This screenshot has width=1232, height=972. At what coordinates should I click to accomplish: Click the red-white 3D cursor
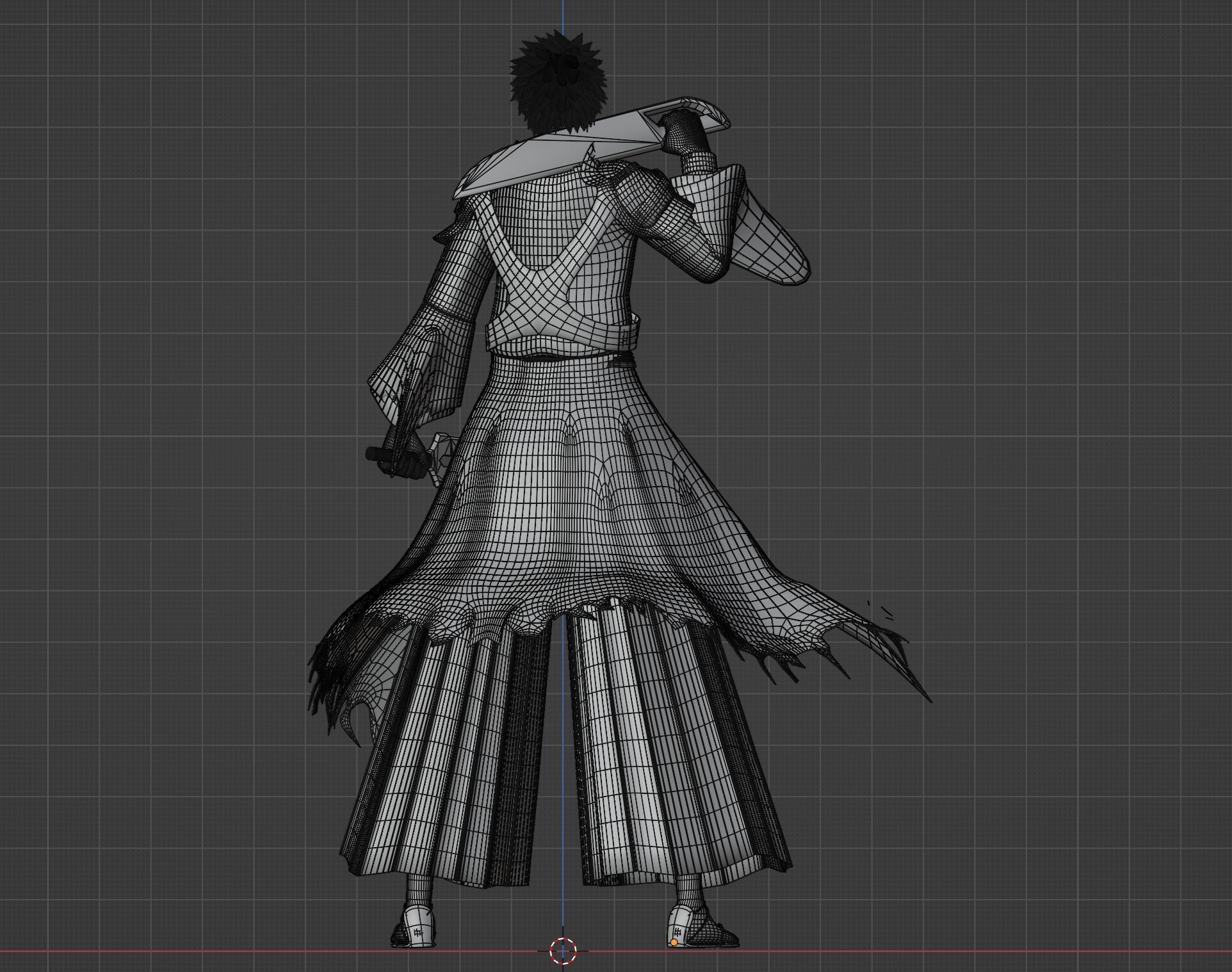click(x=563, y=950)
